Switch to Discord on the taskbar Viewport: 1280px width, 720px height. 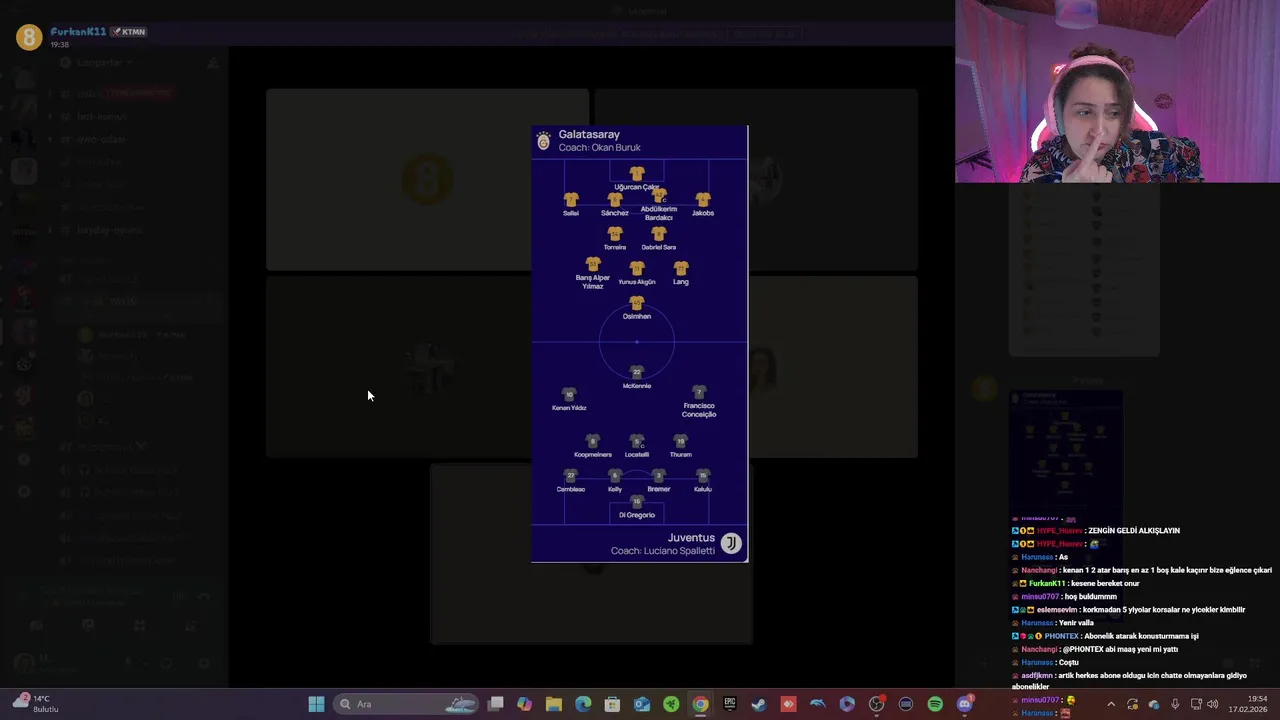(964, 704)
